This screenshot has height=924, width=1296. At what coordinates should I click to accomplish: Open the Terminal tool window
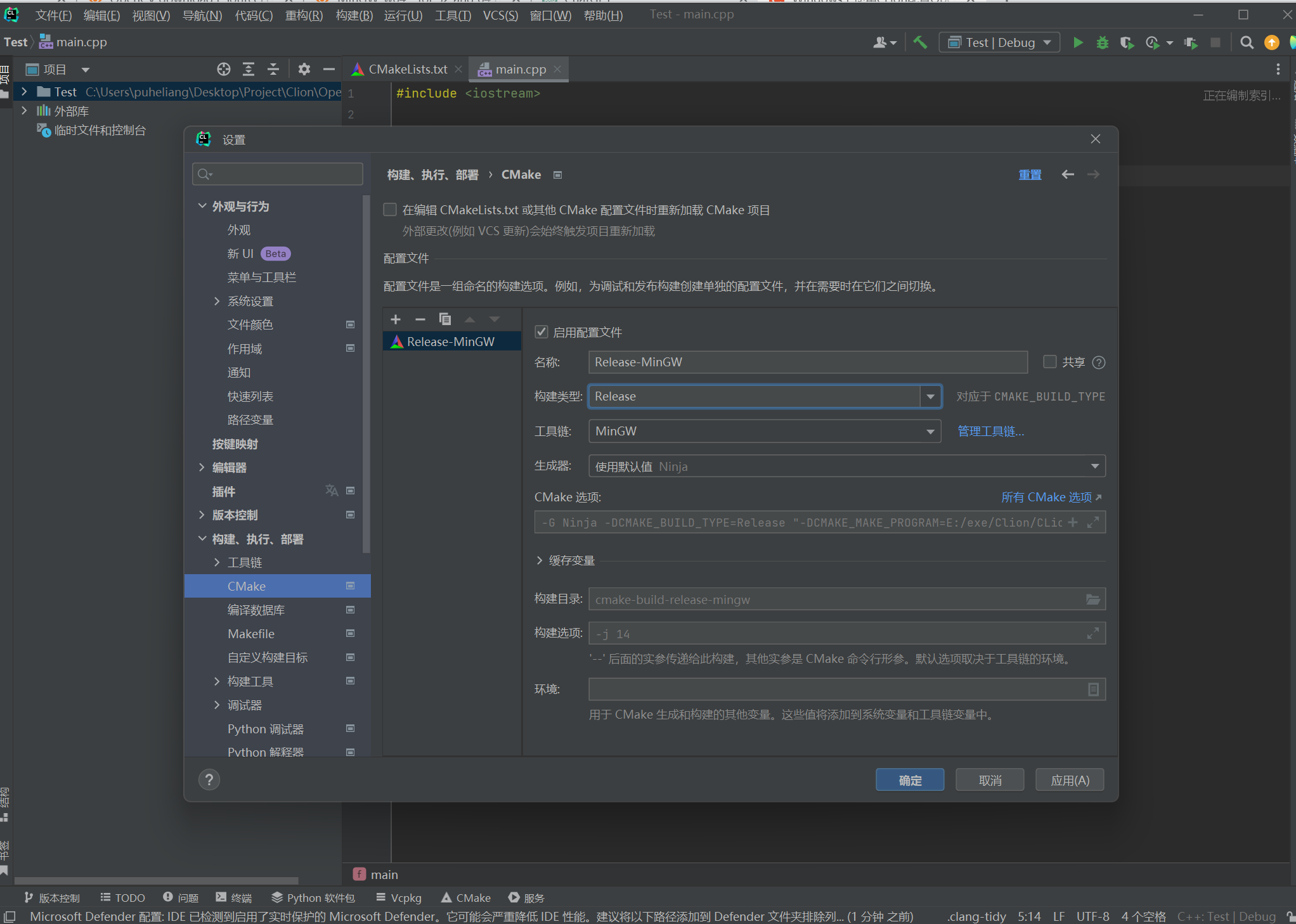click(x=233, y=897)
